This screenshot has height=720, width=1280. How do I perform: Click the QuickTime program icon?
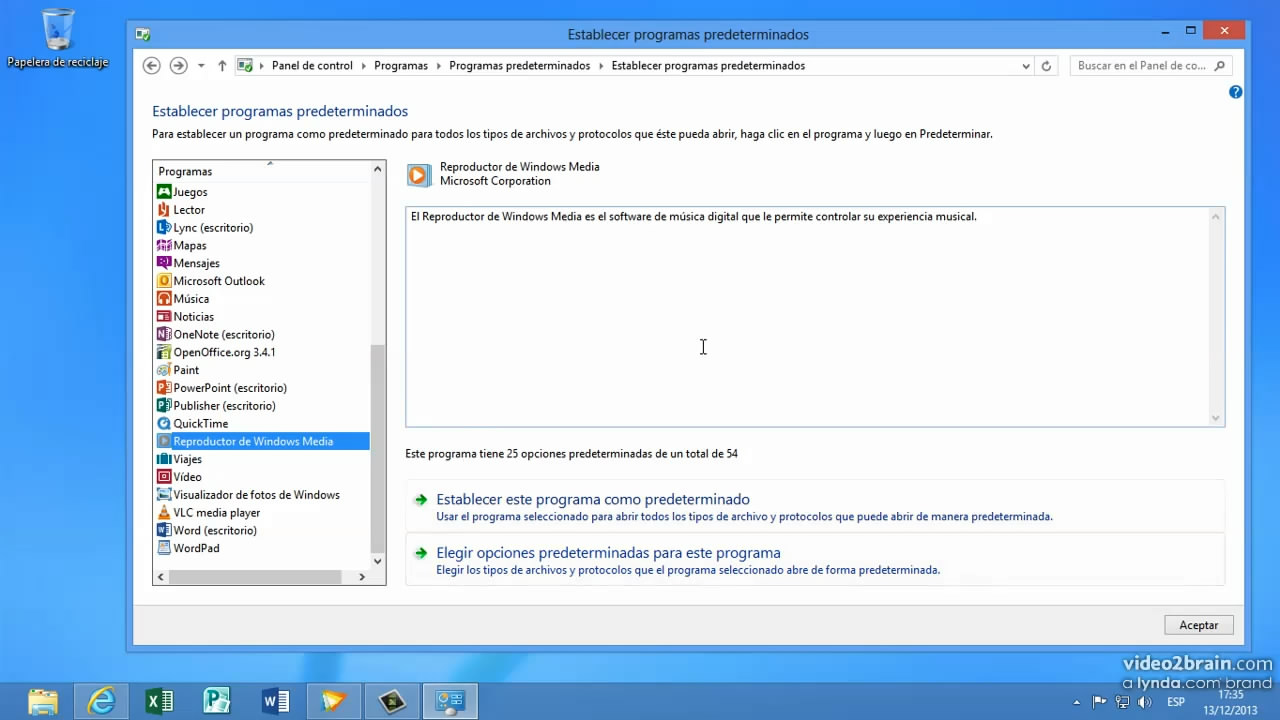(165, 424)
